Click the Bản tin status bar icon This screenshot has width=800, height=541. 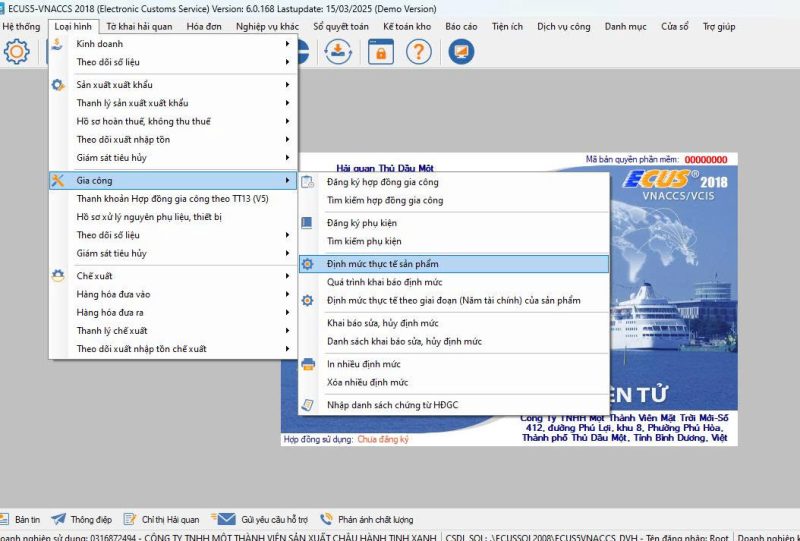tap(4, 519)
